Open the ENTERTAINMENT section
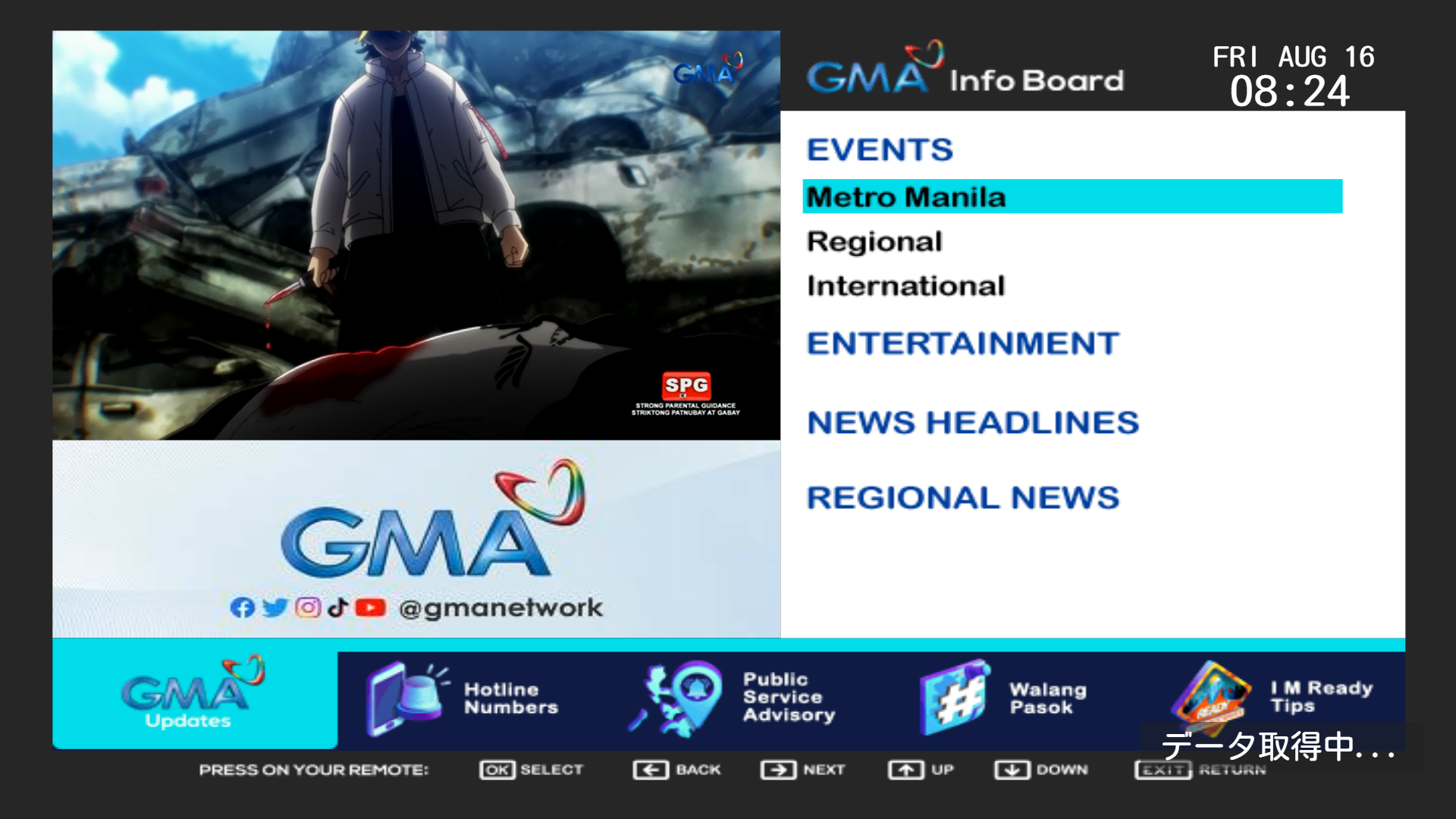1456x819 pixels. click(962, 344)
